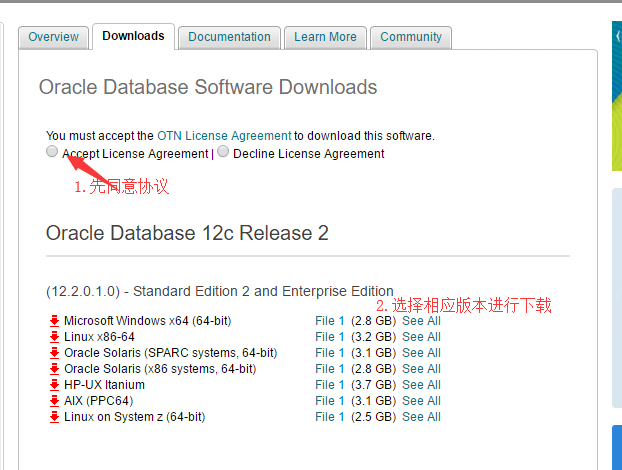The width and height of the screenshot is (622, 470).
Task: Click the Linux x86-64 platform label
Action: tap(99, 337)
